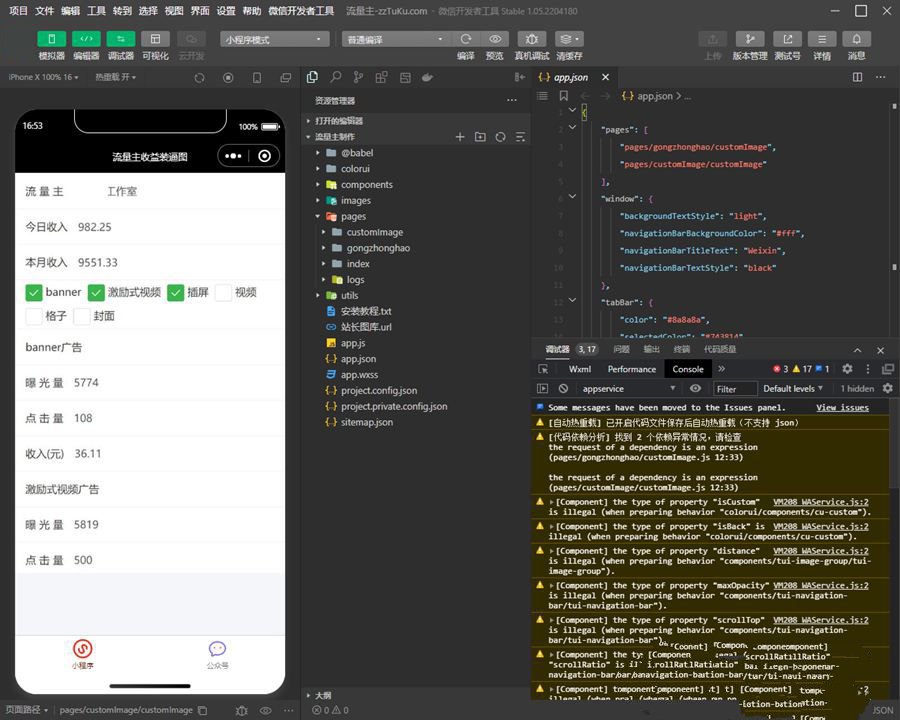The image size is (900, 720).
Task: Open version management (版本管理) icon
Action: click(x=750, y=38)
